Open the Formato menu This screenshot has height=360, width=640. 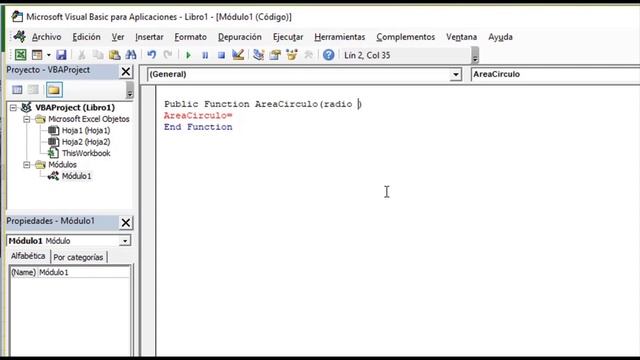click(191, 37)
